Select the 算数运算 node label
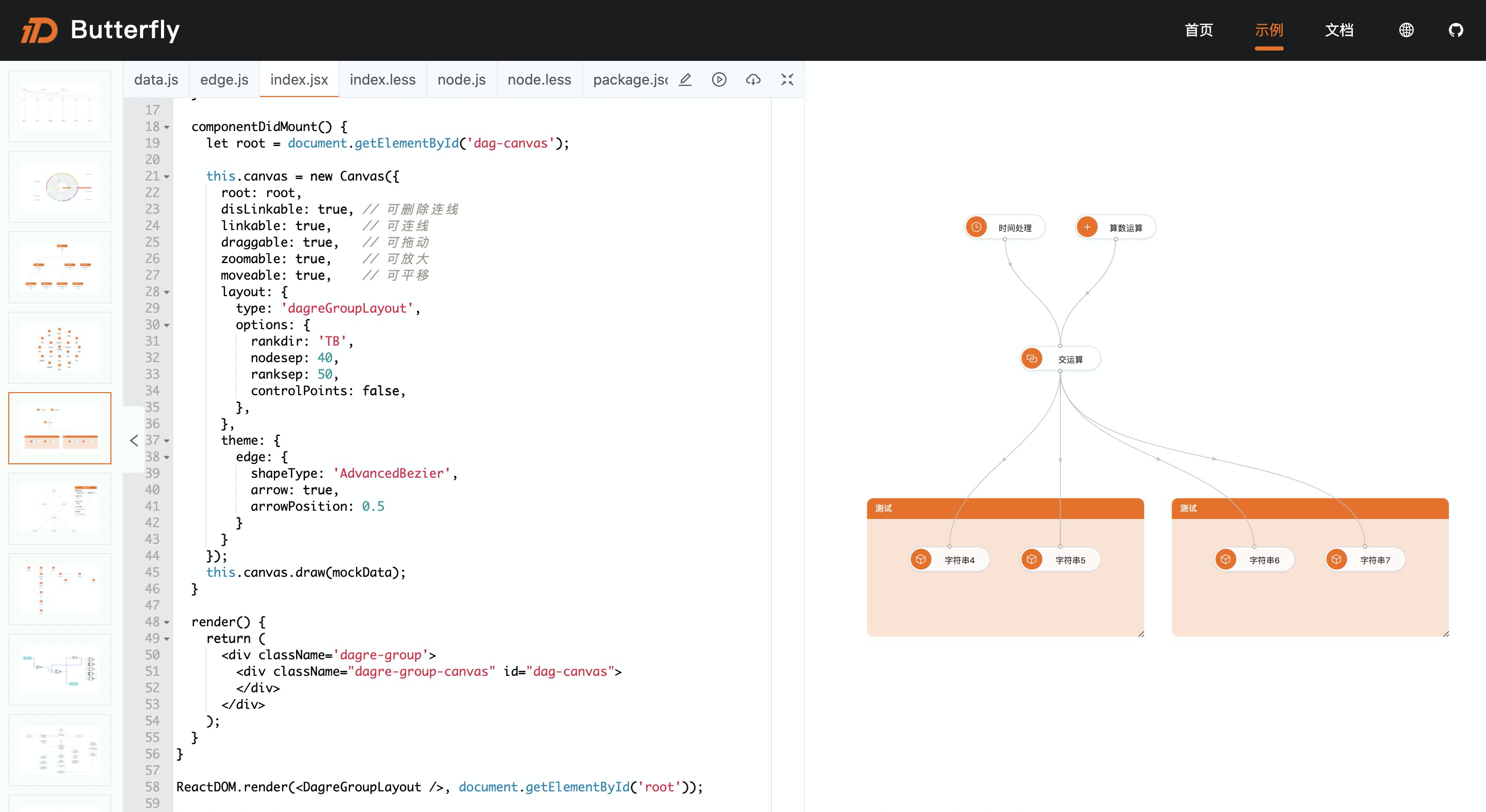 click(1126, 229)
